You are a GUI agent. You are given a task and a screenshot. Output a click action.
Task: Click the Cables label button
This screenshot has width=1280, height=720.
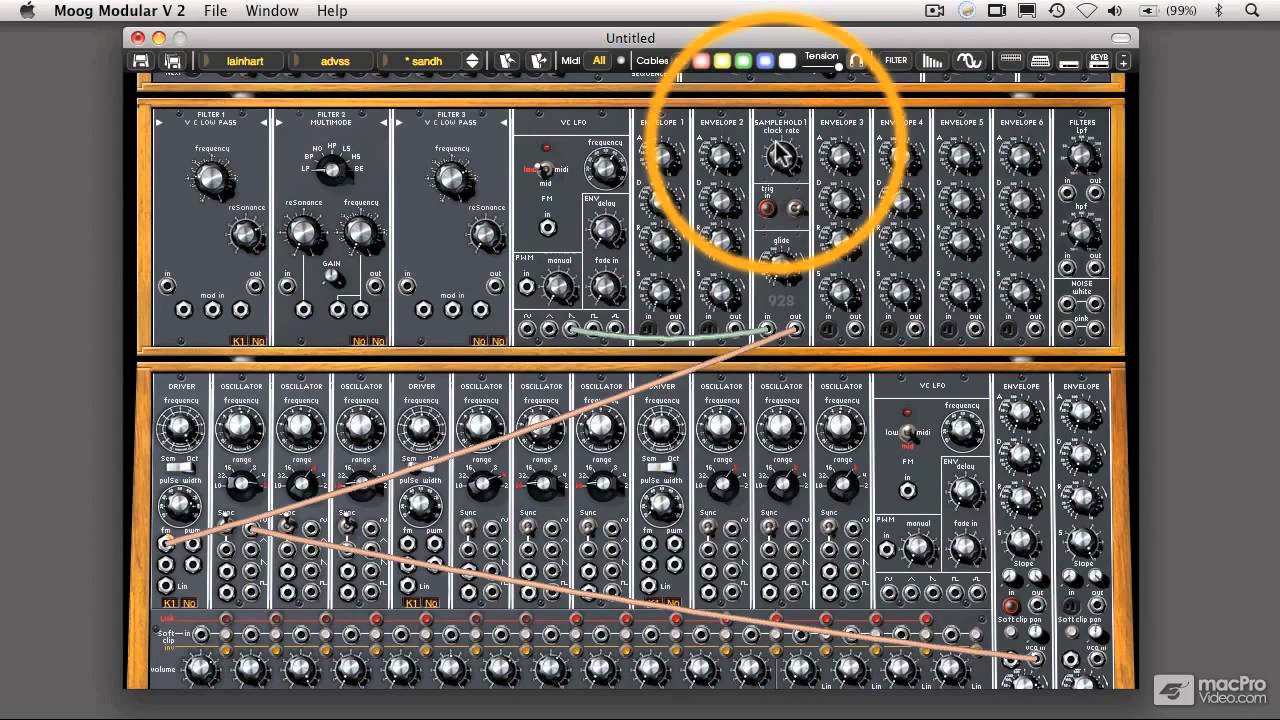tap(652, 61)
